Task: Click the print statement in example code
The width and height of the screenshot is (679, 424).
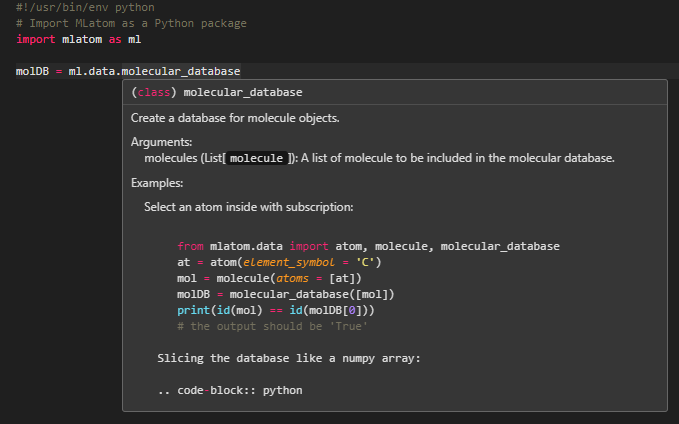Action: tap(276, 311)
